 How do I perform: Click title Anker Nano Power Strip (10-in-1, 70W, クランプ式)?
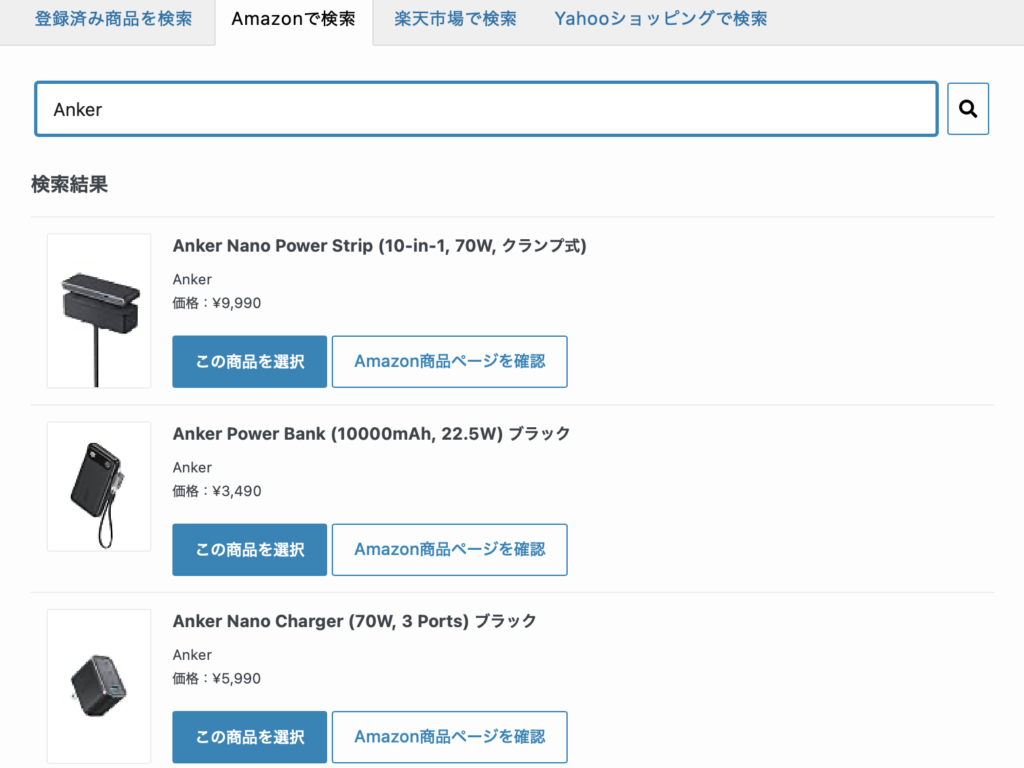point(379,246)
